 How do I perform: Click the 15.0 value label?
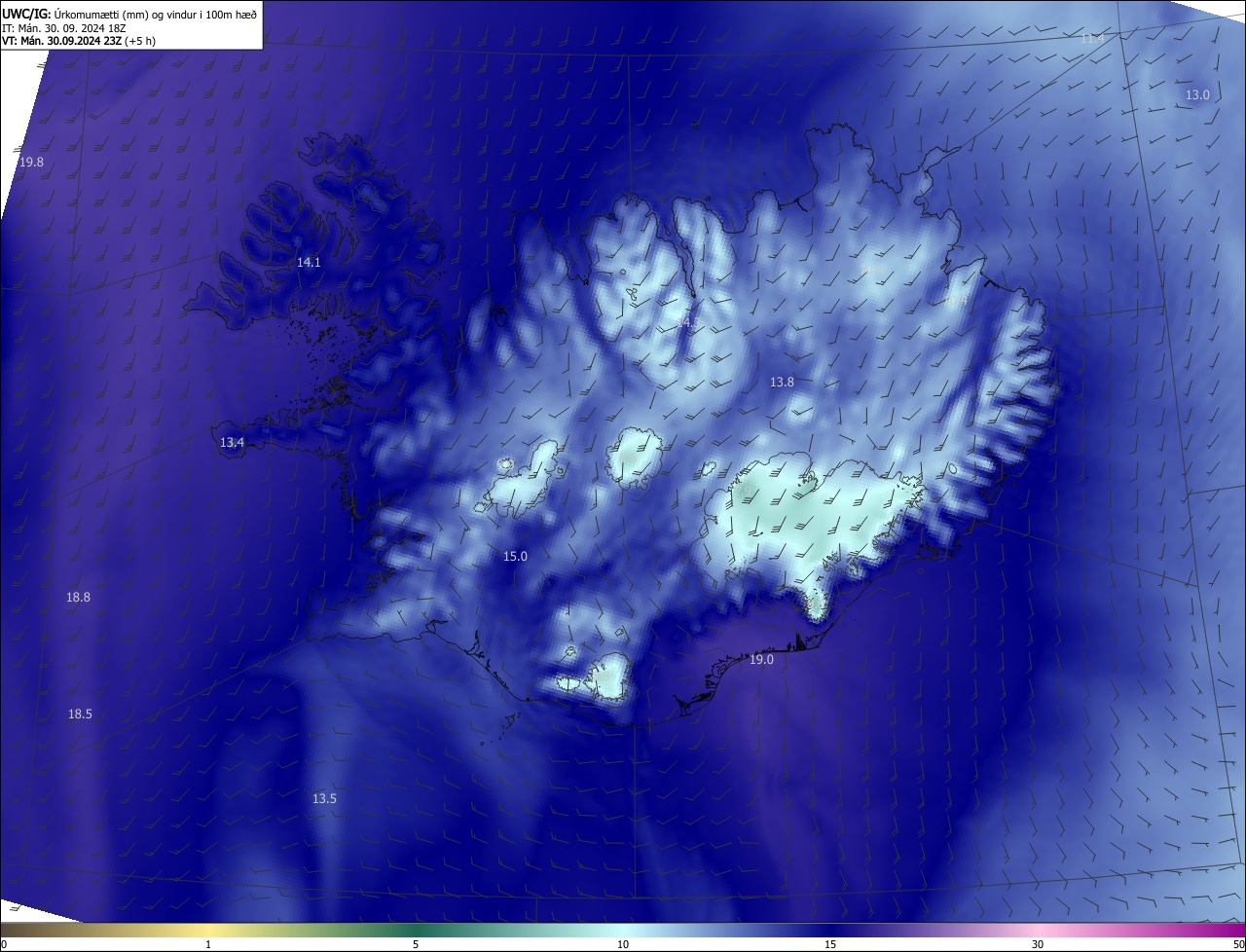[x=515, y=557]
